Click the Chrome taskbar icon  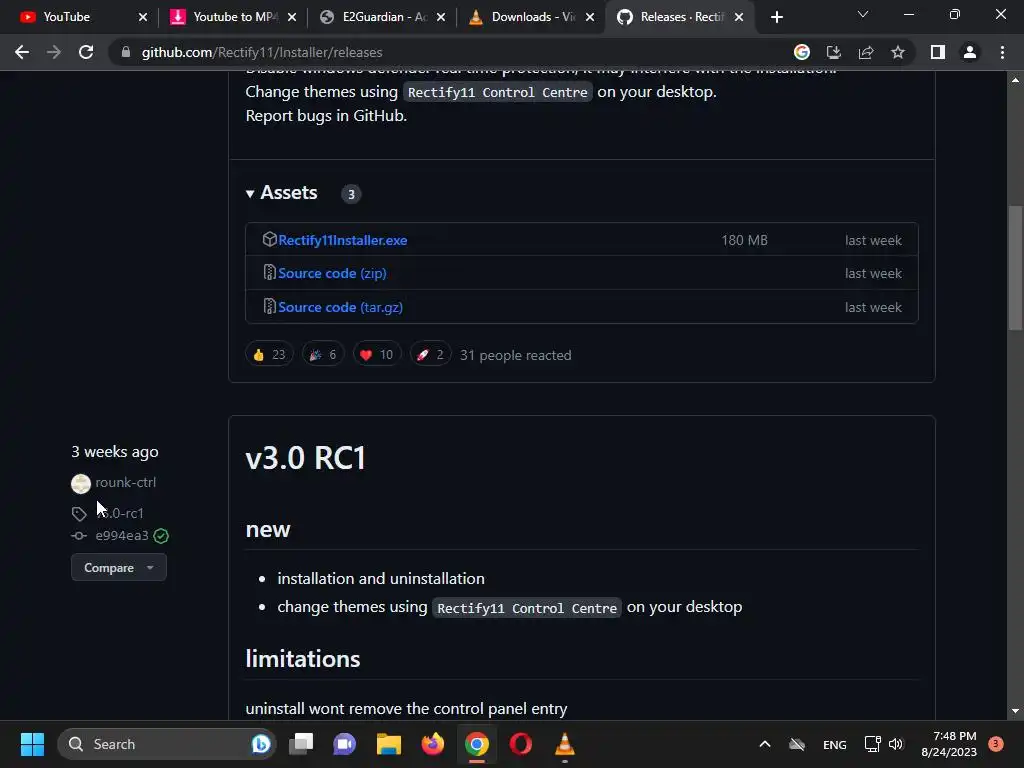(x=477, y=744)
